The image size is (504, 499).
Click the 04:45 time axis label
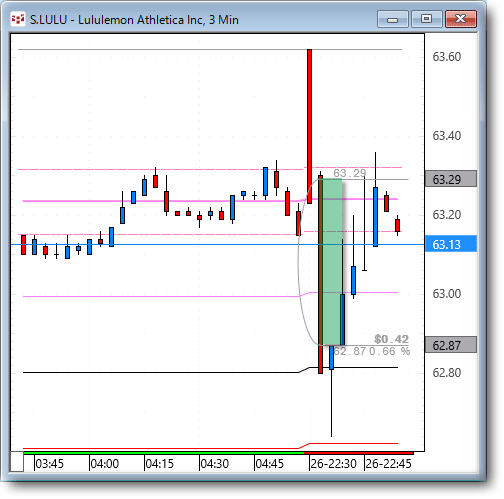pyautogui.click(x=269, y=464)
